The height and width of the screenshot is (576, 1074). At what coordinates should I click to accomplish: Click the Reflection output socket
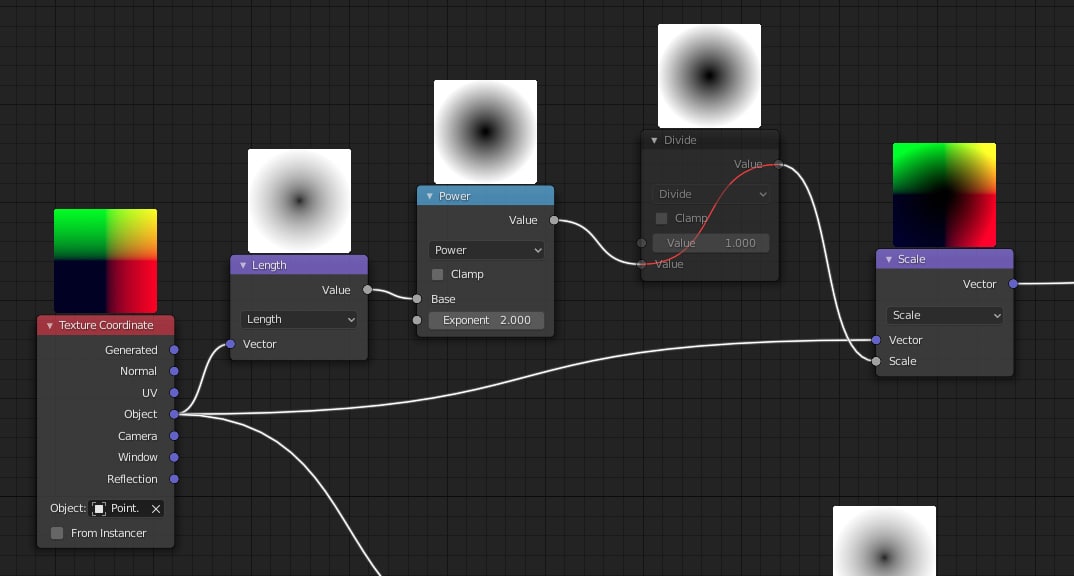[174, 479]
